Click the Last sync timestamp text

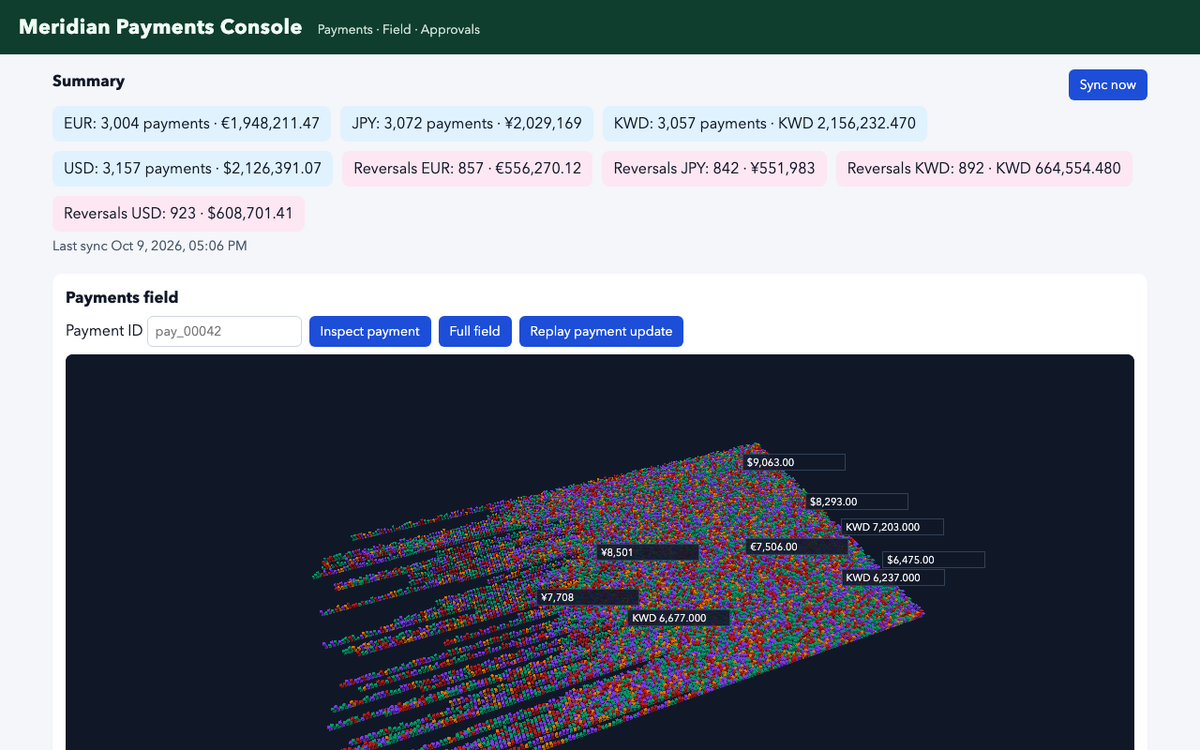tap(150, 246)
